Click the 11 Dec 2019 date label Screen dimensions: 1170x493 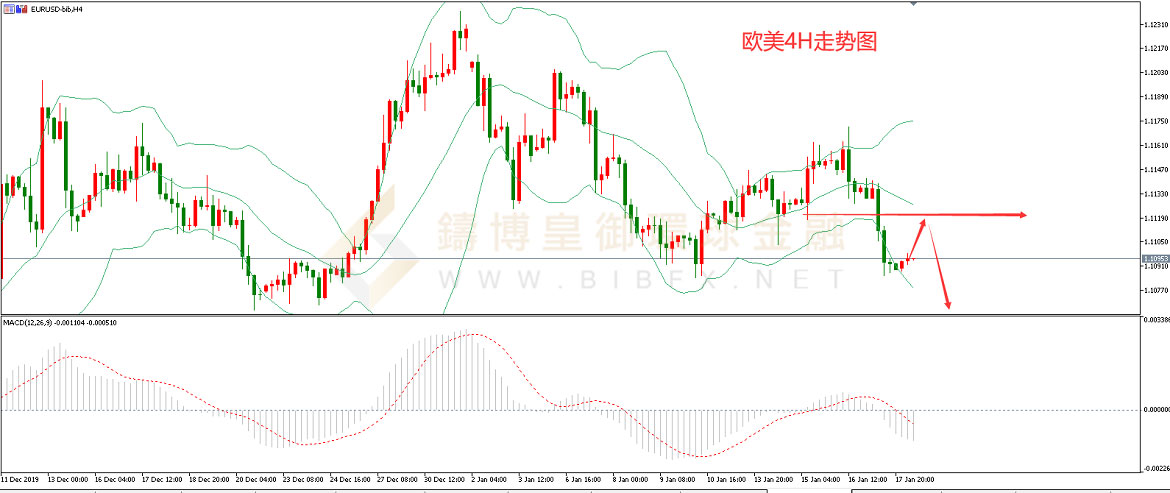22,479
